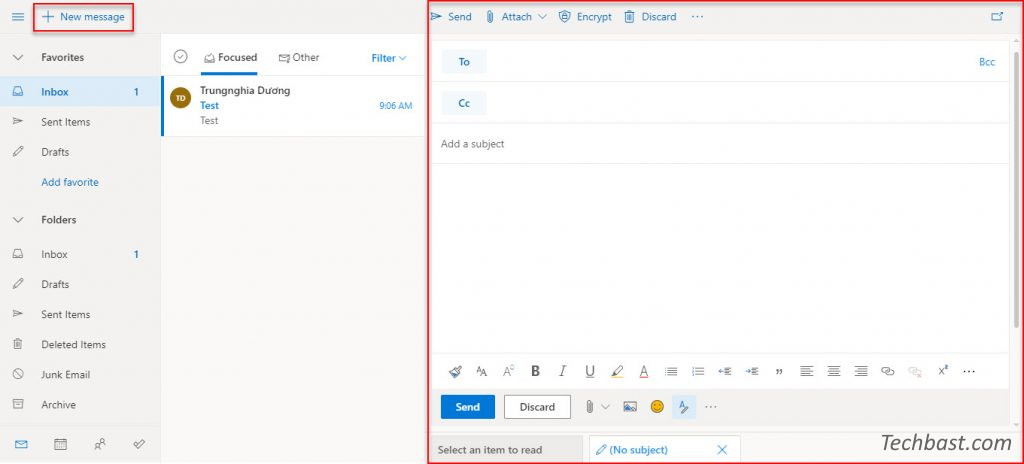Align text left
This screenshot has height=464, width=1024.
[x=807, y=371]
